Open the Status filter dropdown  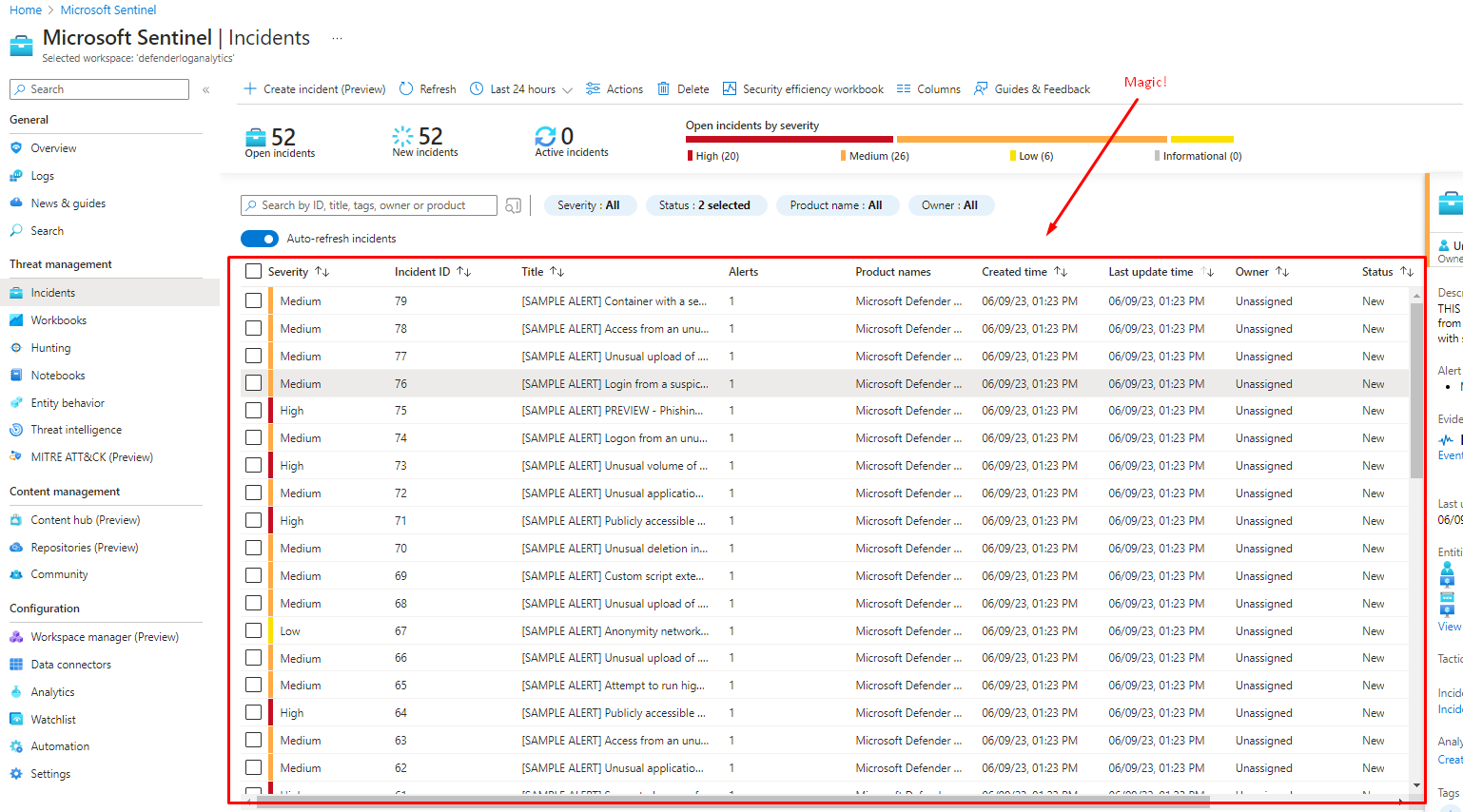click(705, 205)
